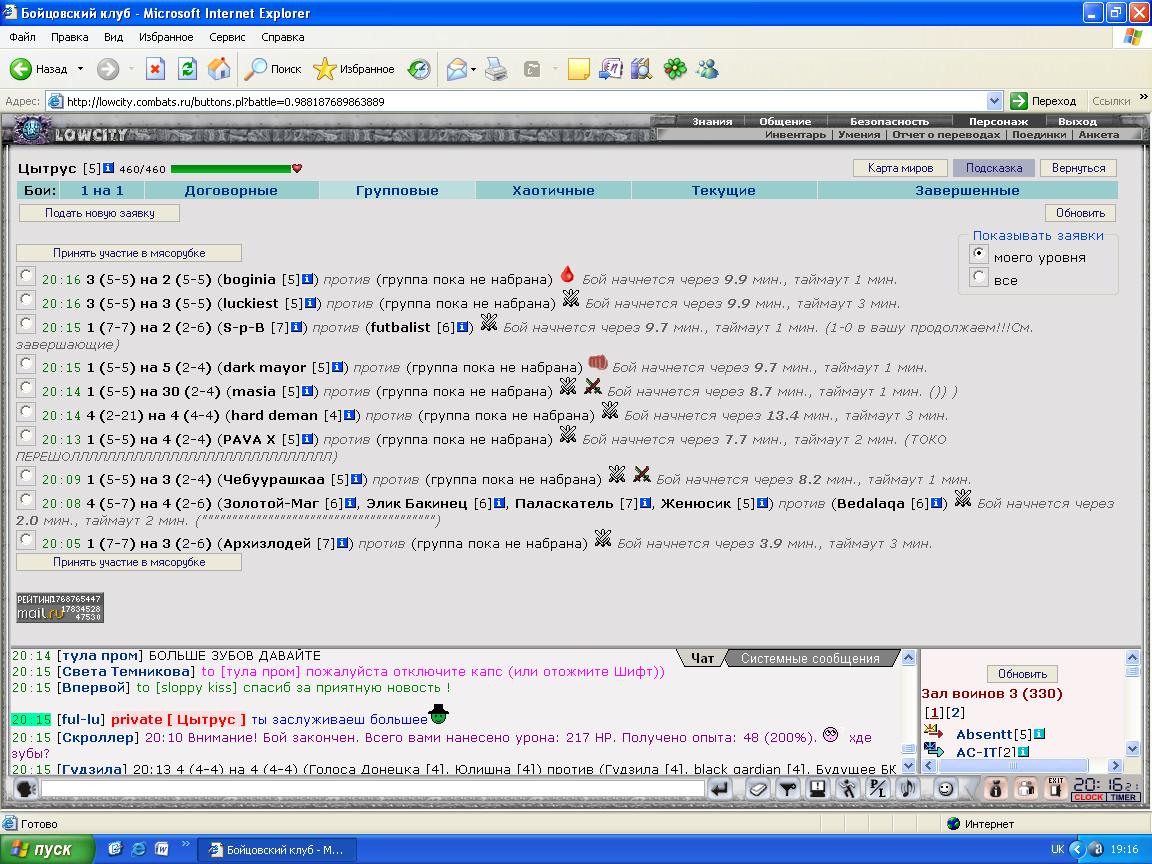This screenshot has width=1152, height=864.
Task: Click the 'Подать новую заявку' button
Action: 99,213
